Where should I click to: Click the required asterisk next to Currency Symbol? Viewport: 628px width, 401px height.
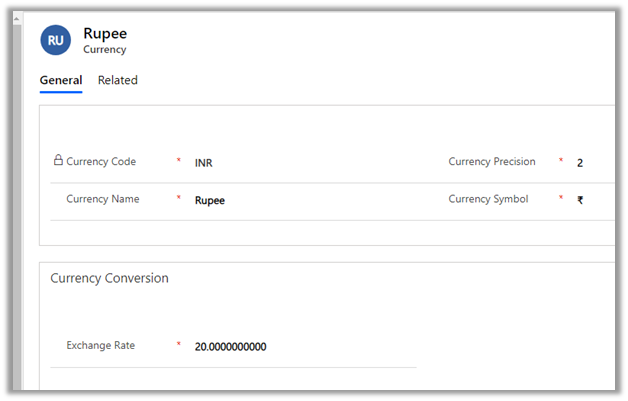coord(561,199)
